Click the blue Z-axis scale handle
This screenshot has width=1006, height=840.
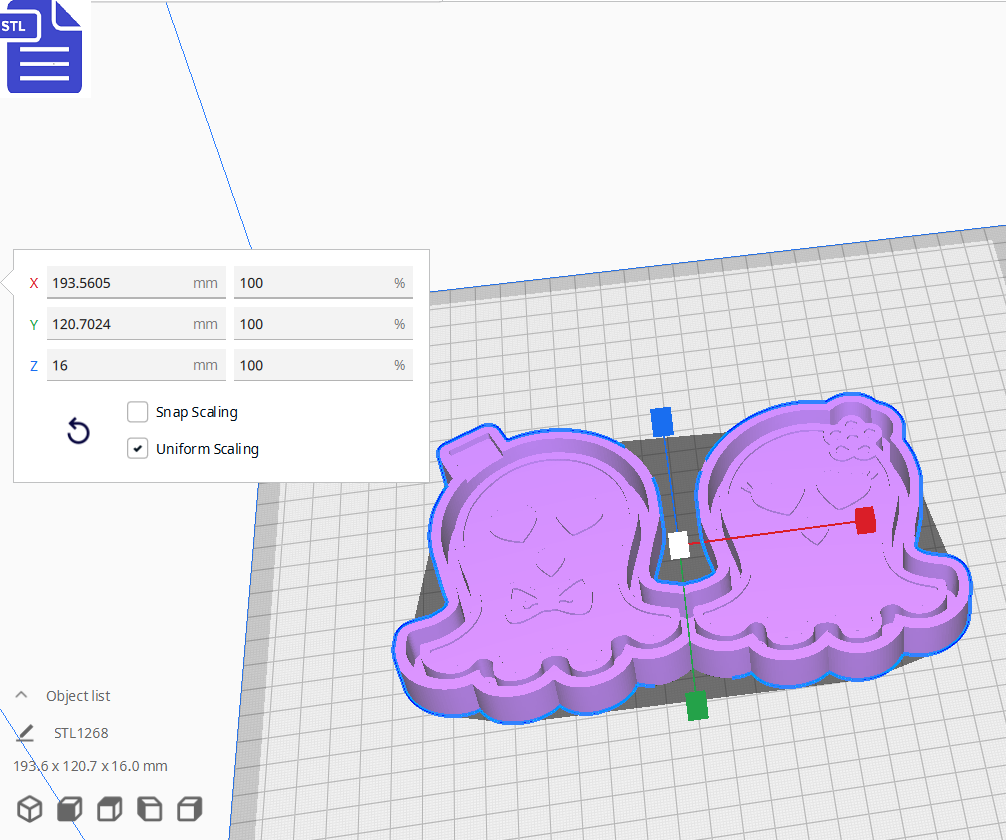[661, 422]
